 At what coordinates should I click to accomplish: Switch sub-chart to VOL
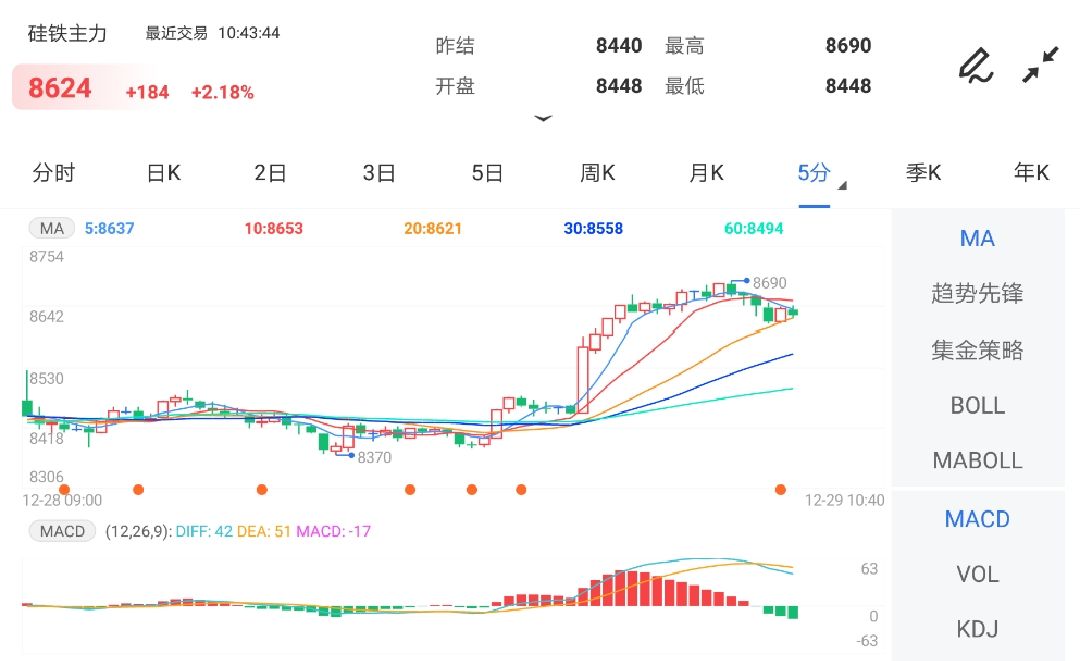977,574
